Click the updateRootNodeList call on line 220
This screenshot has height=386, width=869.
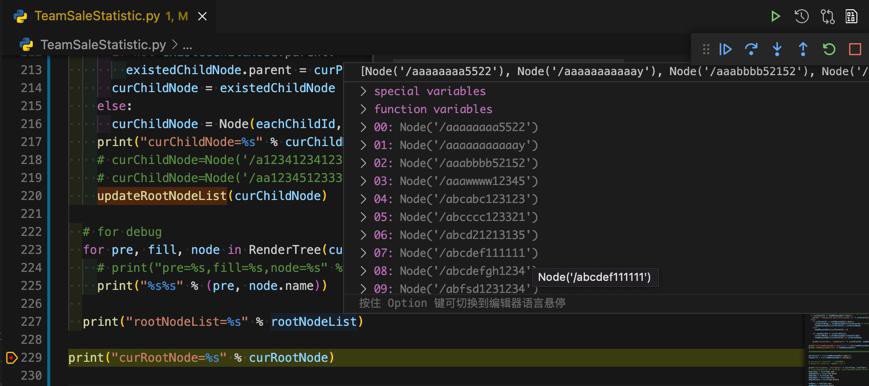pyautogui.click(x=162, y=196)
